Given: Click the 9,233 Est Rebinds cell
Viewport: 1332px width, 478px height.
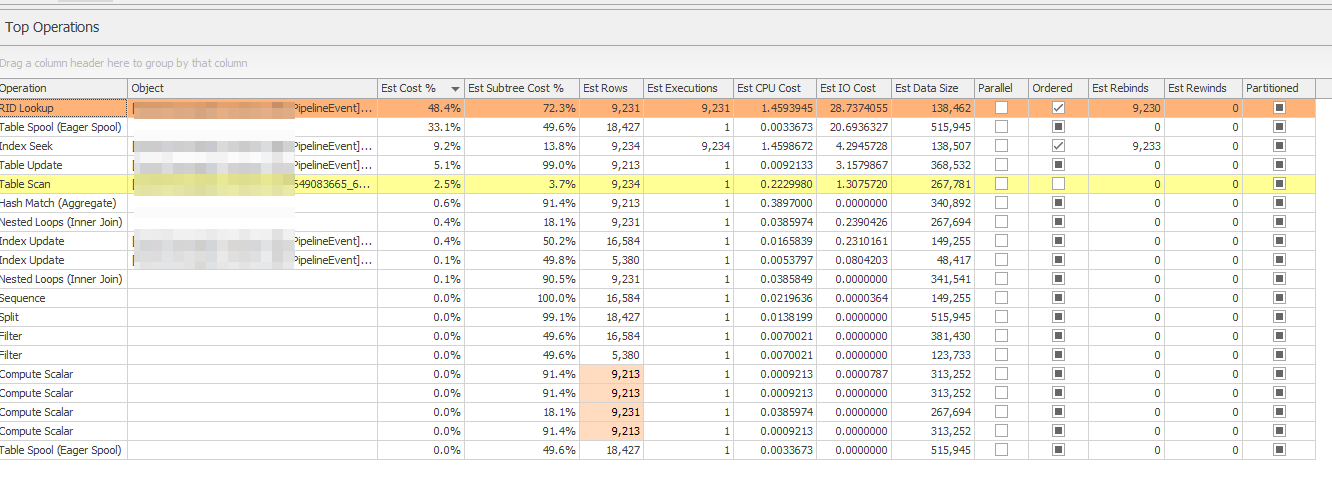Looking at the screenshot, I should coord(1126,146).
